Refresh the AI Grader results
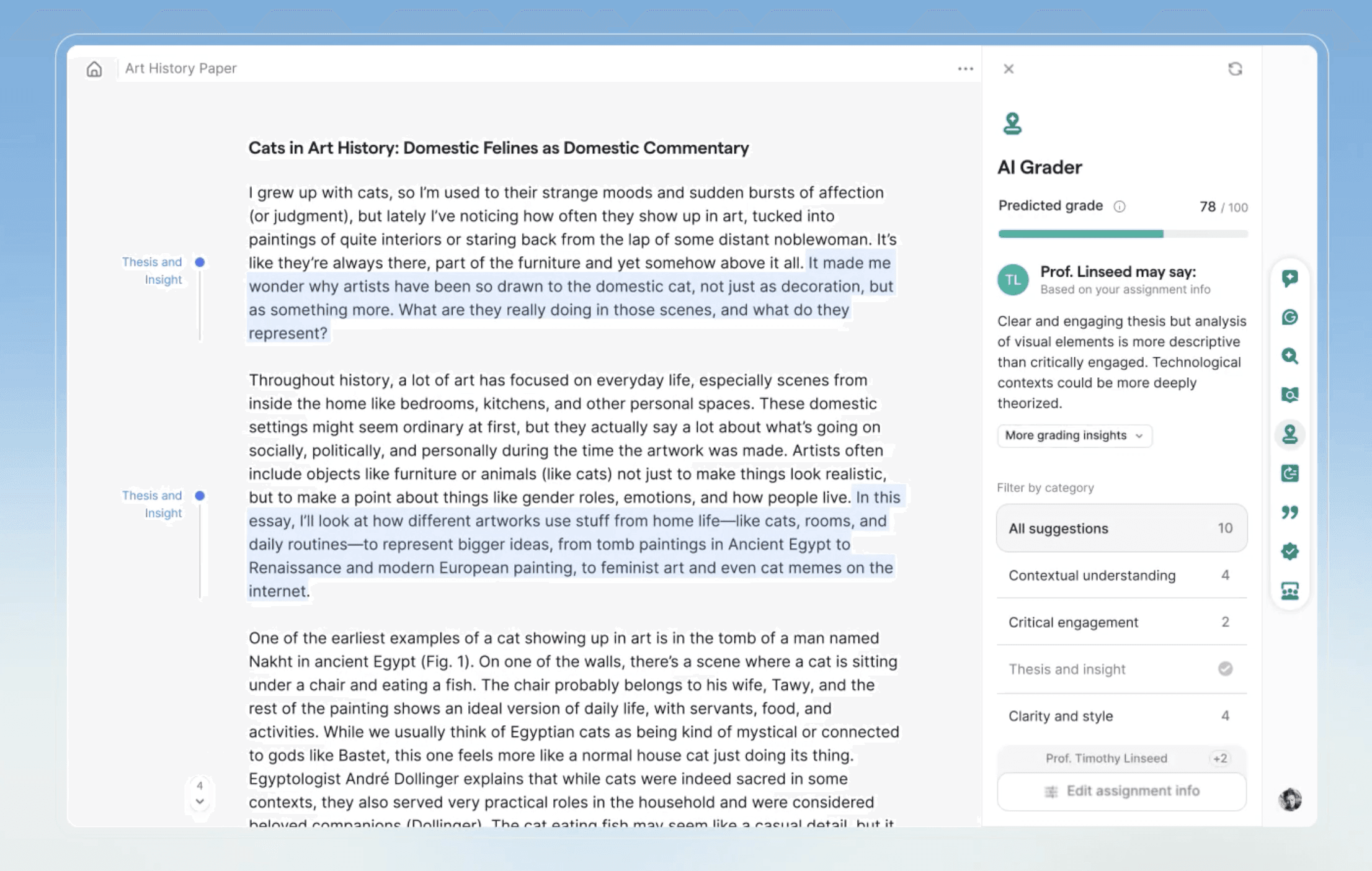This screenshot has width=1372, height=871. pyautogui.click(x=1235, y=69)
